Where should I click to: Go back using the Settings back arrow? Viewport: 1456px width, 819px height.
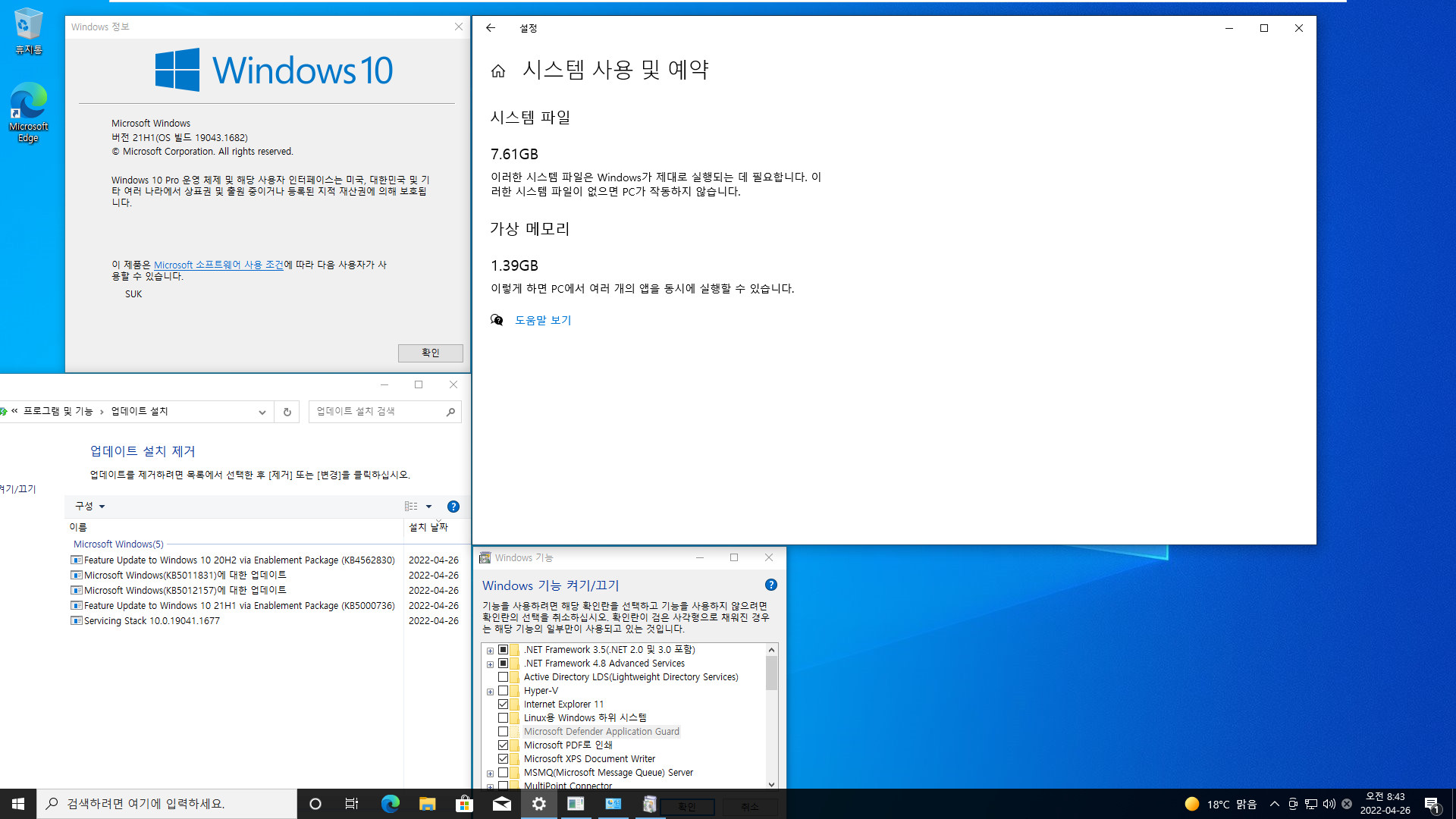(491, 28)
